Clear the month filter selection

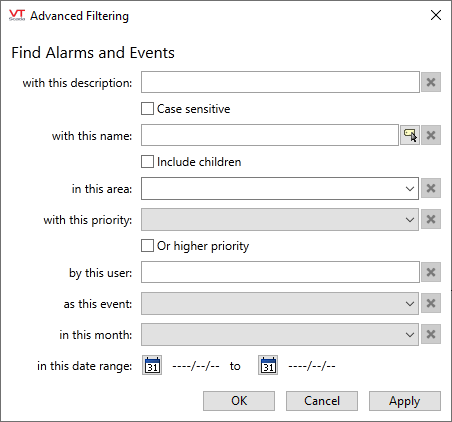(x=431, y=334)
